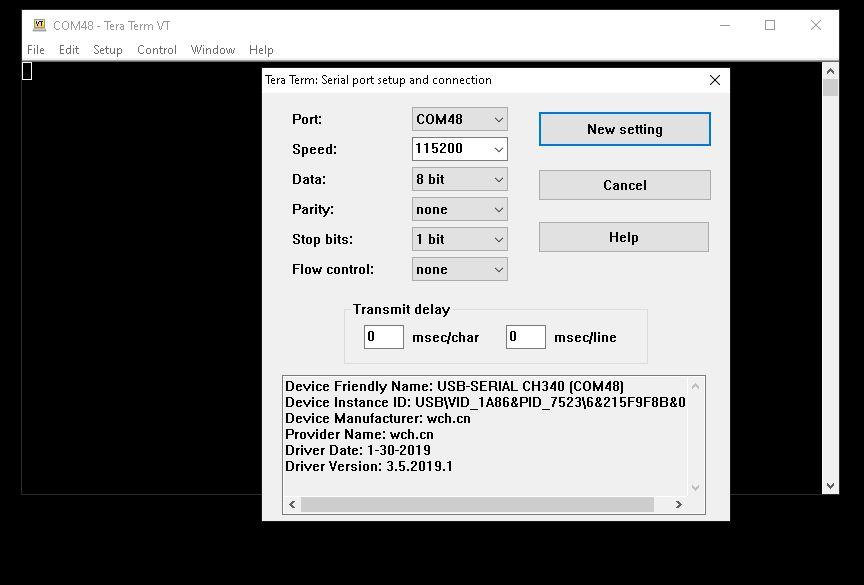Image resolution: width=864 pixels, height=585 pixels.
Task: Open the Window menu
Action: [213, 50]
